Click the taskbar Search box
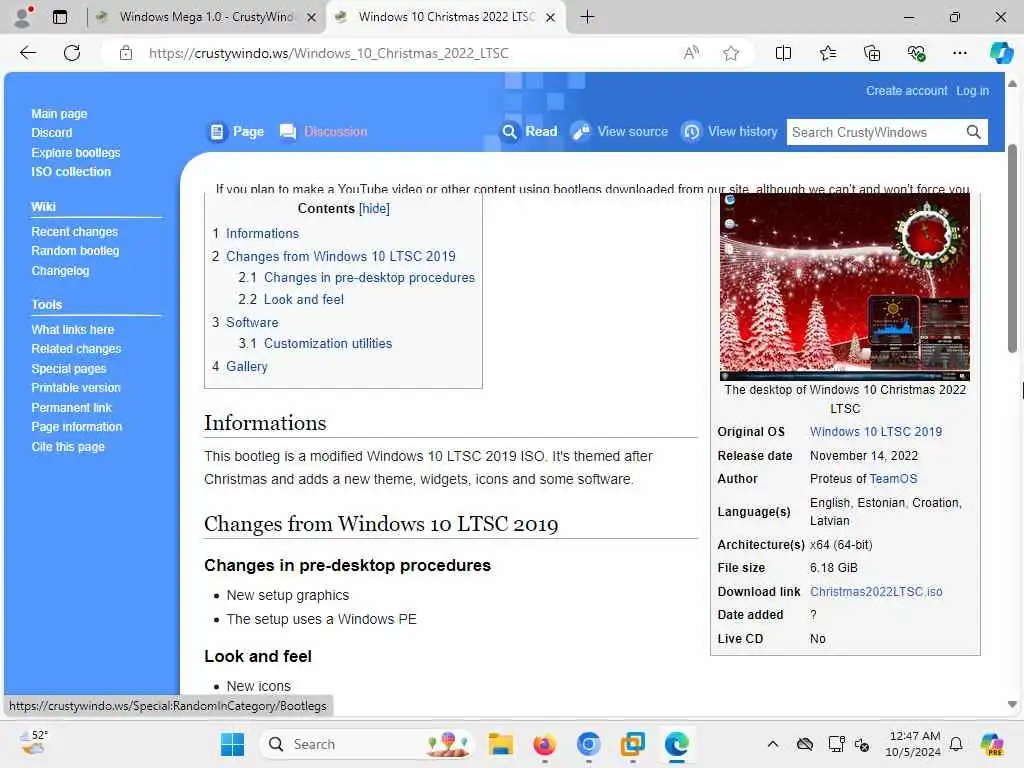Screen dimensions: 1024x768 pyautogui.click(x=366, y=744)
